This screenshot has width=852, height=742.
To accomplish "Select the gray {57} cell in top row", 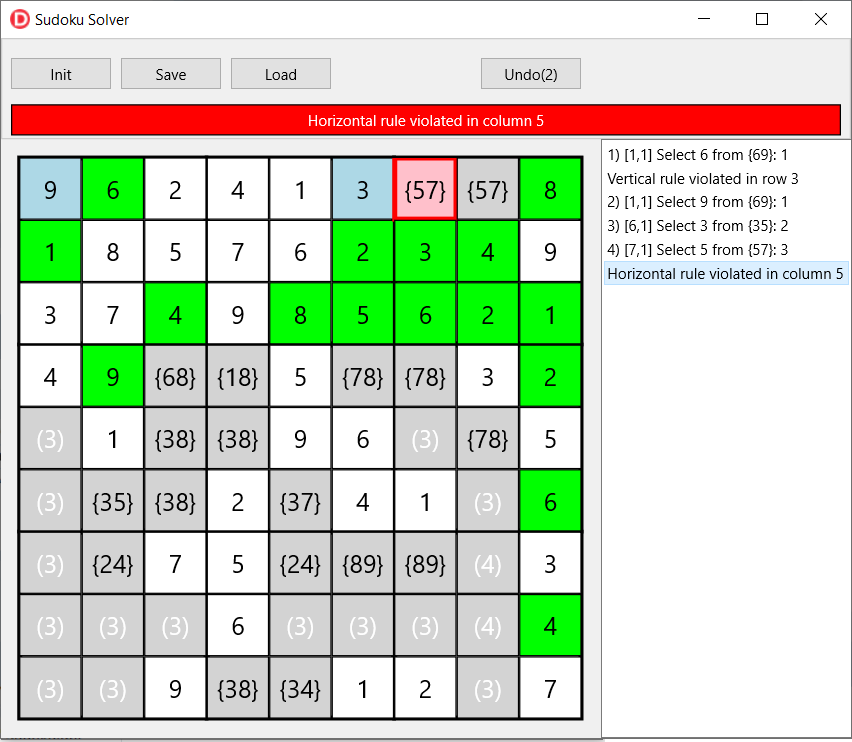I will coord(487,190).
